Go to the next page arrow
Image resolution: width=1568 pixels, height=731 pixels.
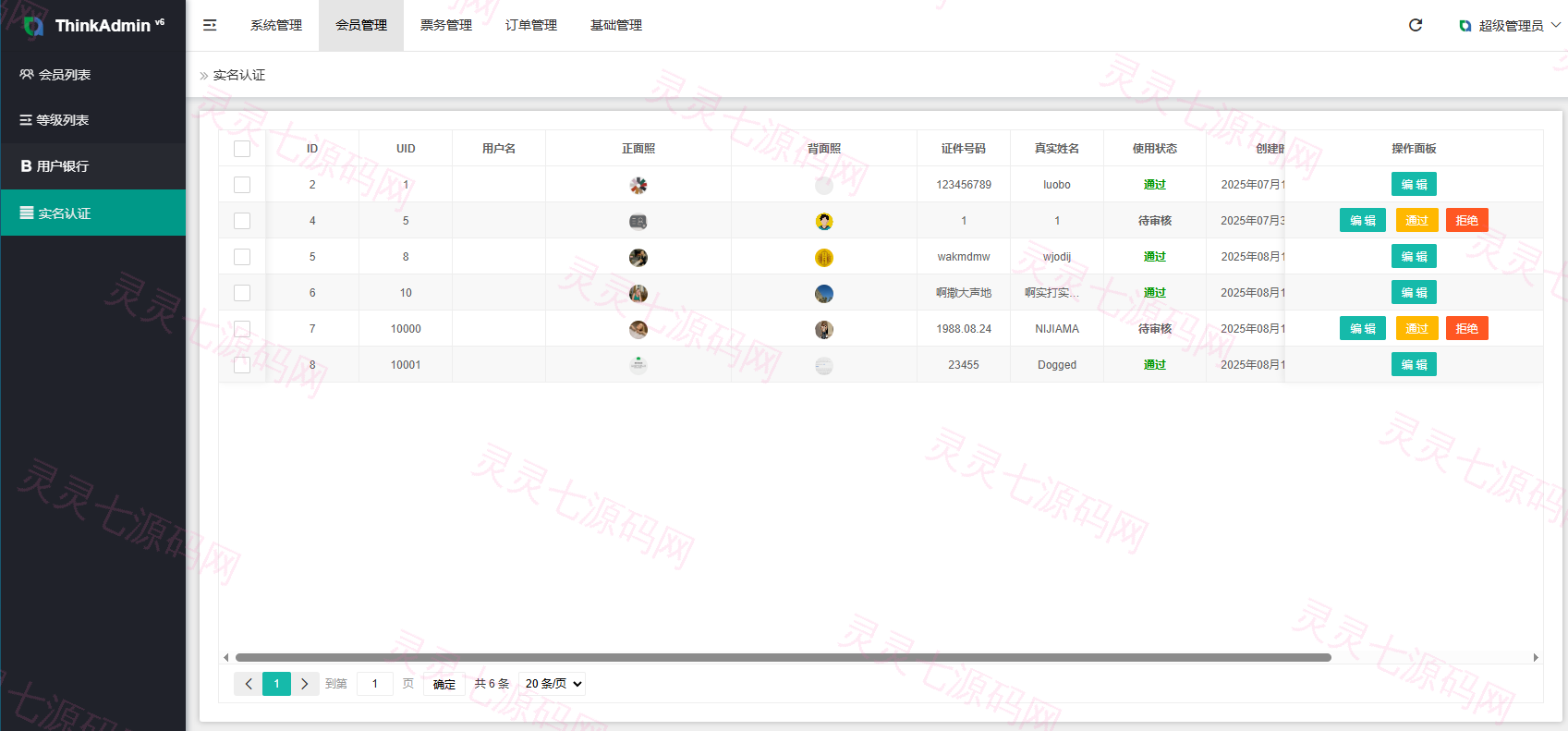point(305,684)
